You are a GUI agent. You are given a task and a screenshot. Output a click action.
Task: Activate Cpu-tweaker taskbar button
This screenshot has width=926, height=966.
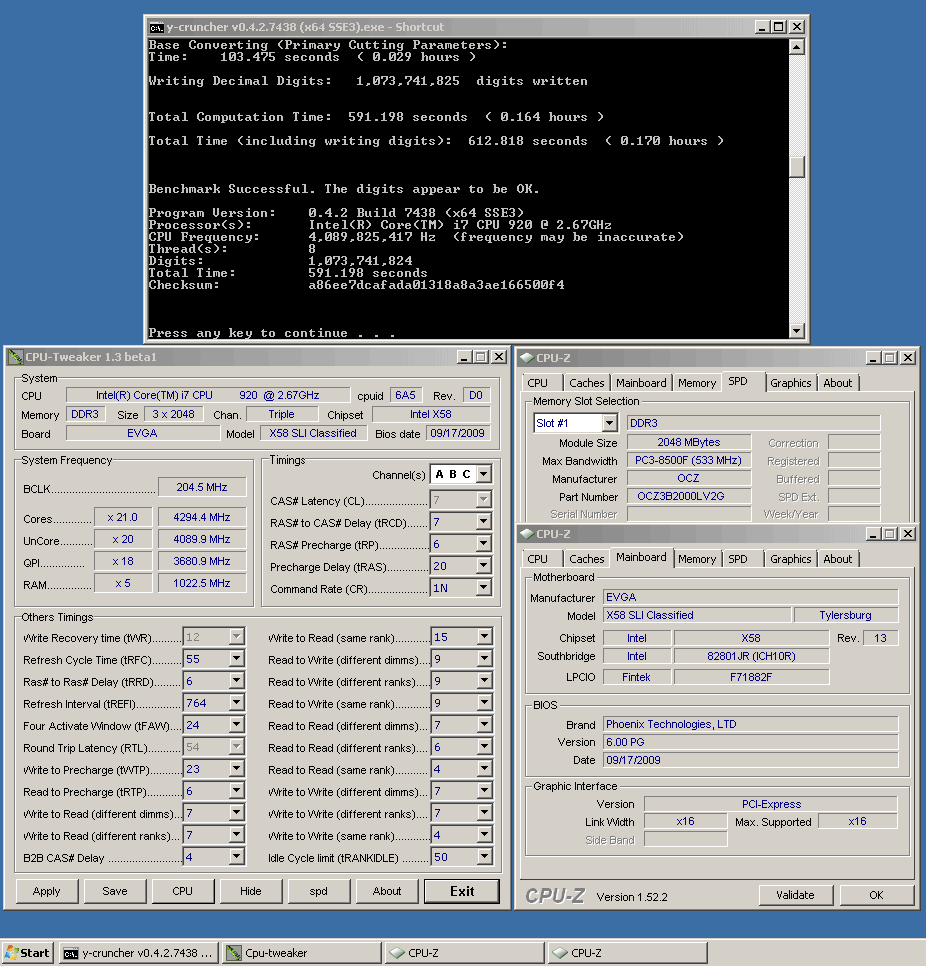click(301, 953)
